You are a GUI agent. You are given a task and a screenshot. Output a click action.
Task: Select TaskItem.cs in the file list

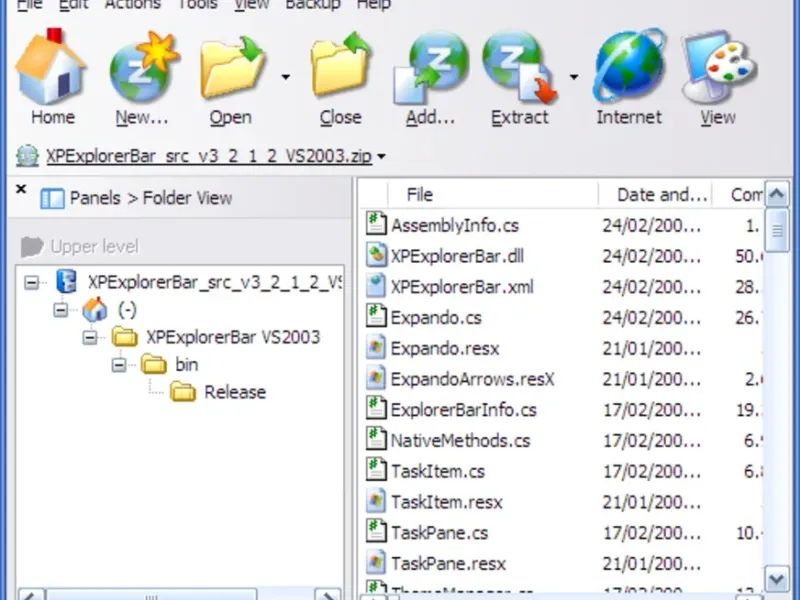tap(438, 471)
